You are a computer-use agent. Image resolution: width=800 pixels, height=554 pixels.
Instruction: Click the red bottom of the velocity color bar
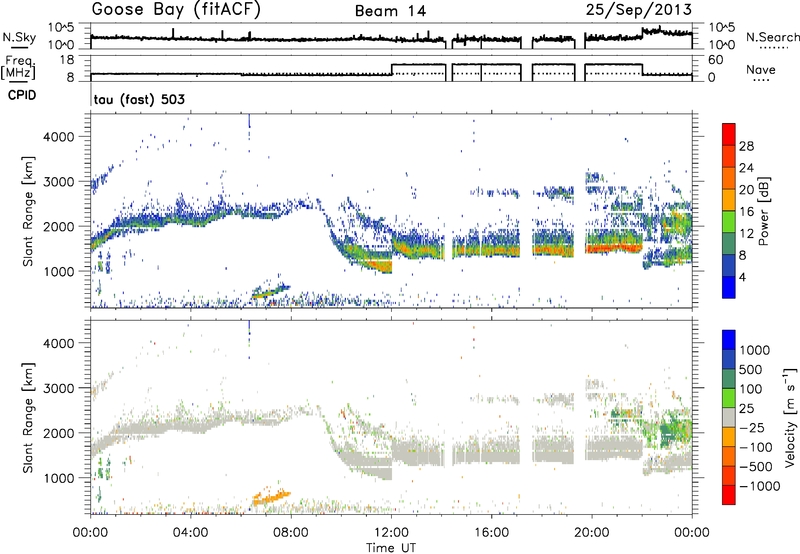point(729,495)
